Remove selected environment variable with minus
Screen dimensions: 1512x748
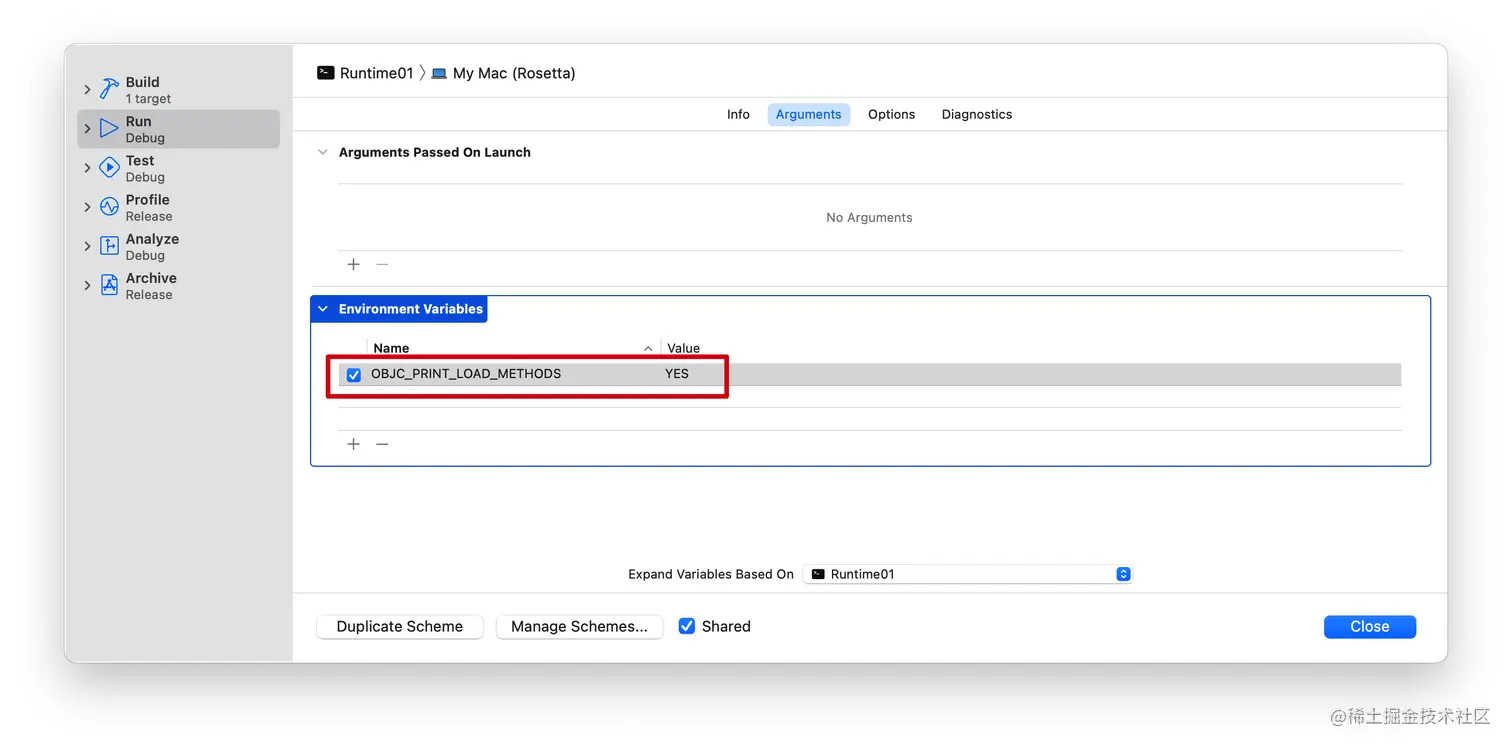pos(382,444)
